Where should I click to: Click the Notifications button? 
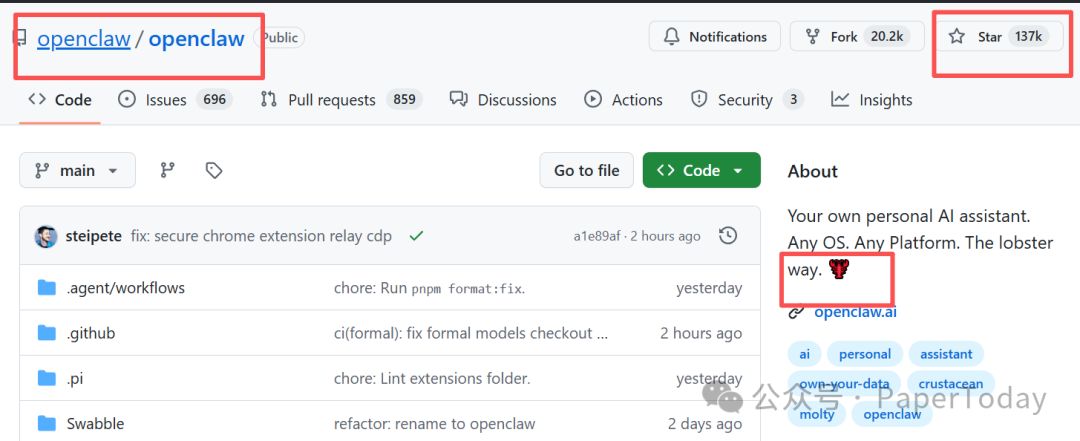pos(714,37)
